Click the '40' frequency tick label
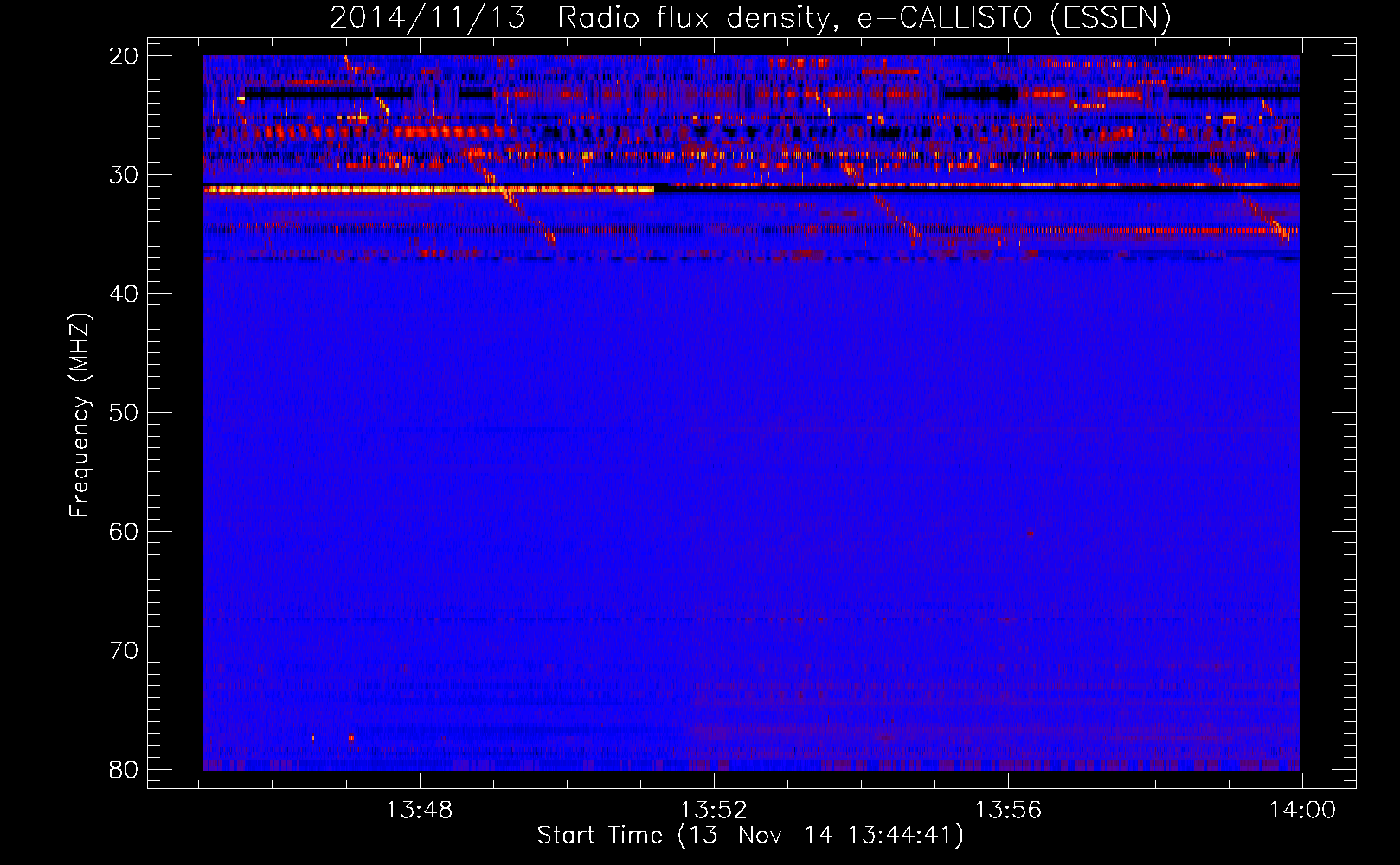Viewport: 1400px width, 865px height. point(125,294)
